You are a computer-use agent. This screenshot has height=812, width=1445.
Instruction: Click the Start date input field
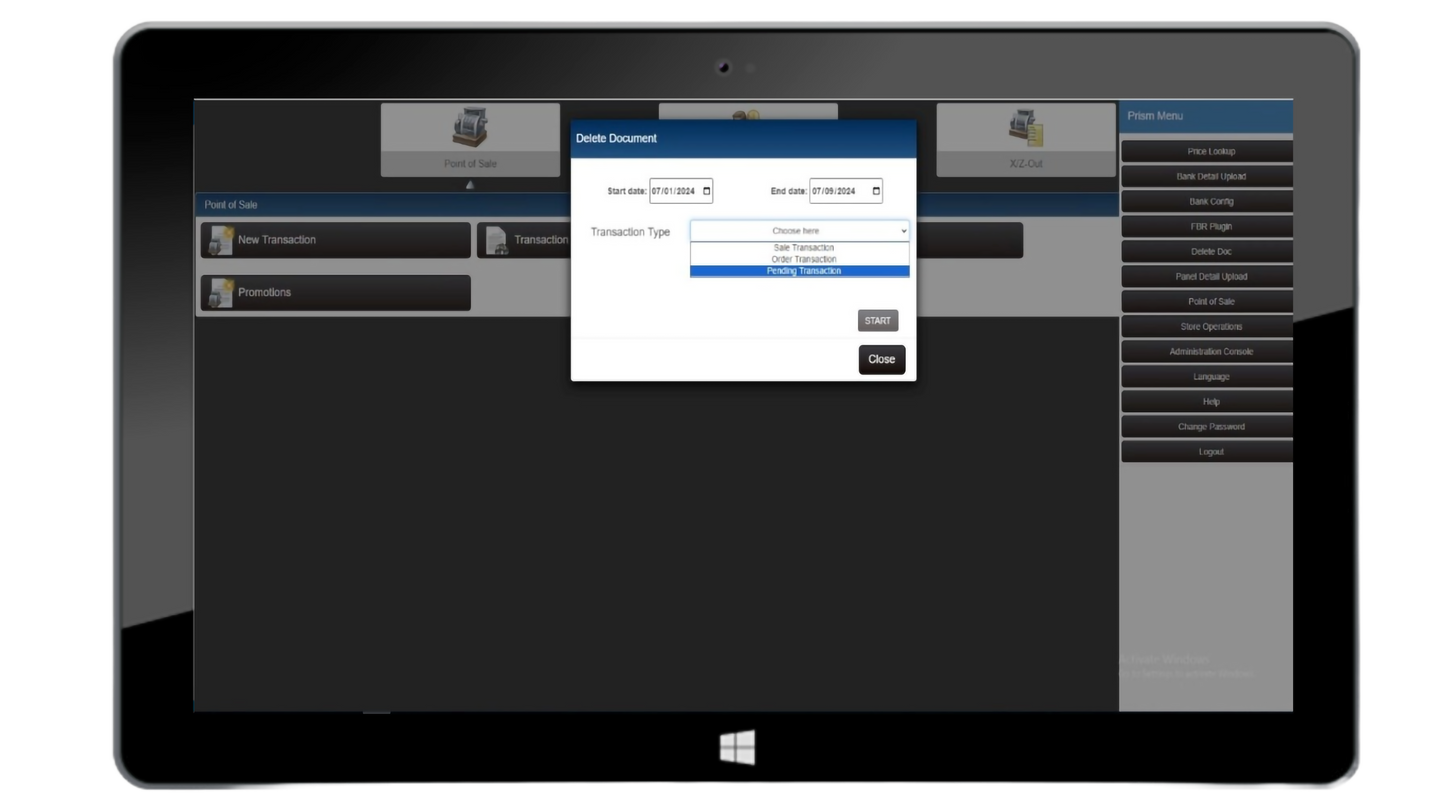(x=673, y=191)
